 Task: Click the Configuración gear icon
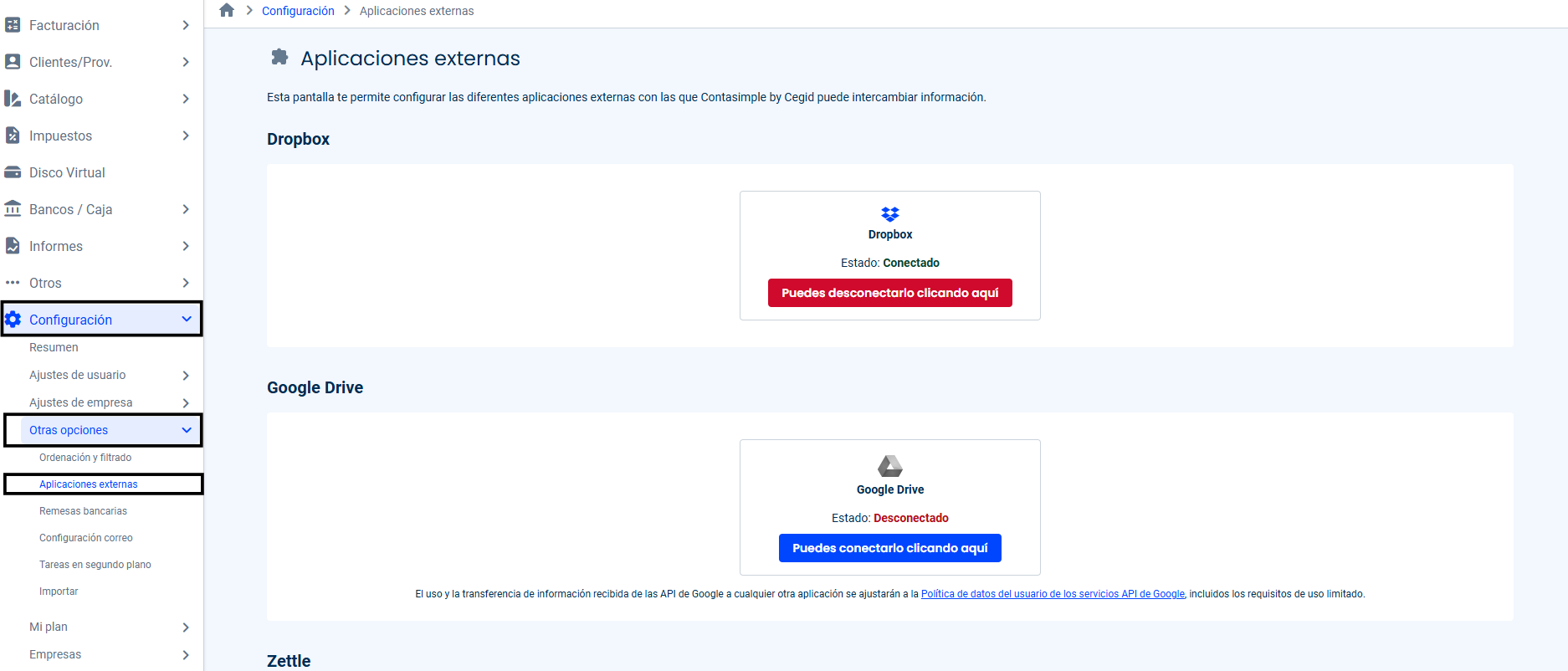[x=13, y=320]
